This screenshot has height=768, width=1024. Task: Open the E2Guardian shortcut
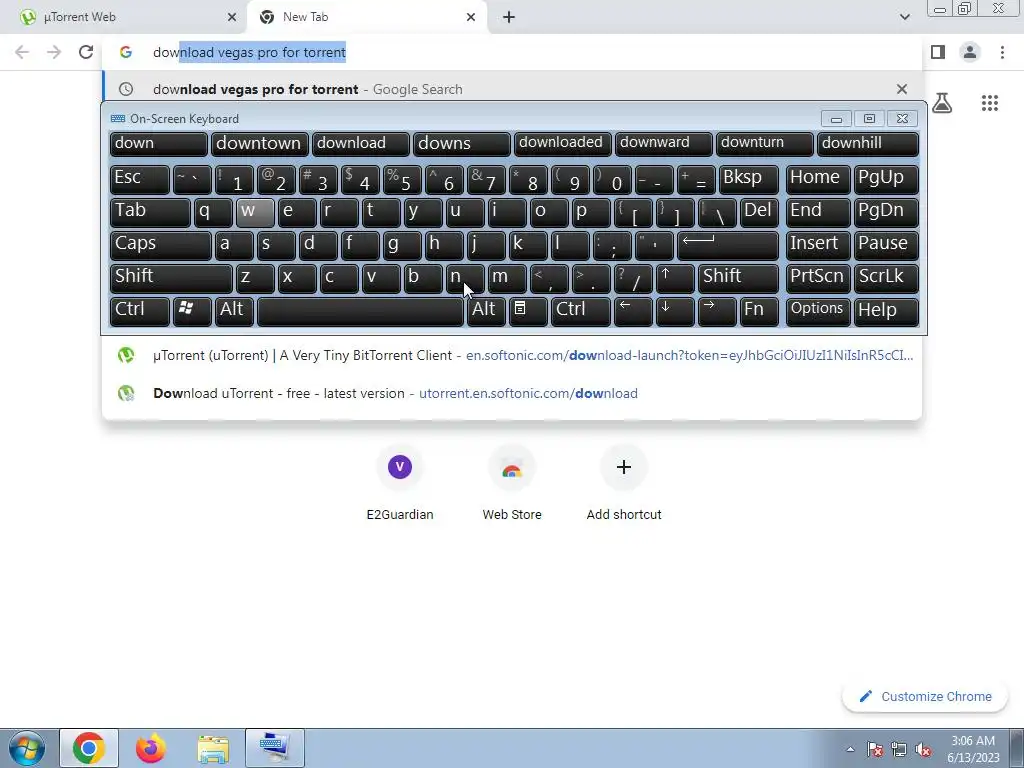400,483
